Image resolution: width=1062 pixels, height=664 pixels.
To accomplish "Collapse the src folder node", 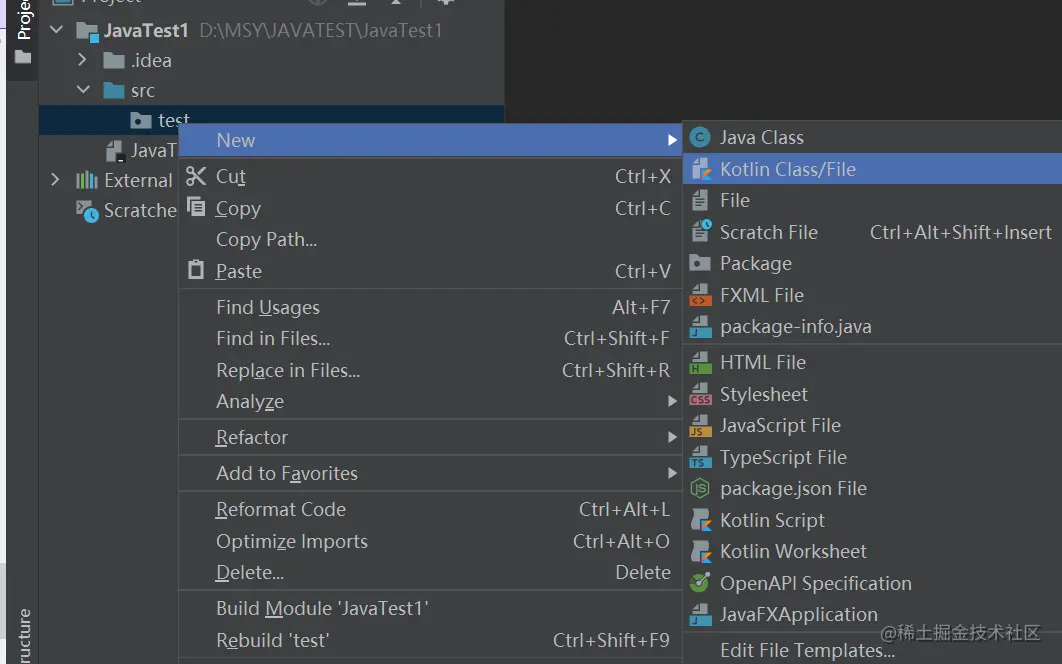I will pos(83,89).
